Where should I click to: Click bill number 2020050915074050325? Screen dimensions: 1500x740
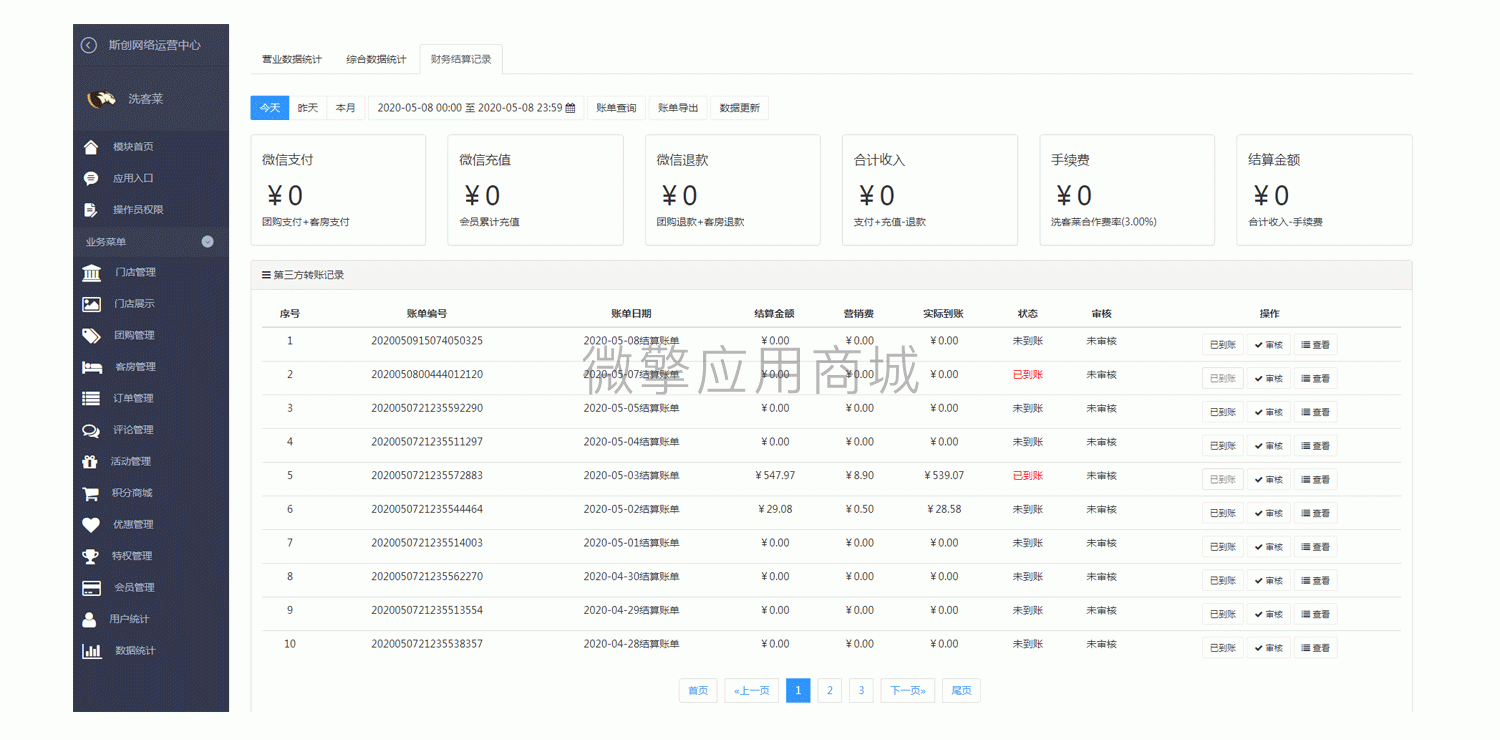[427, 341]
